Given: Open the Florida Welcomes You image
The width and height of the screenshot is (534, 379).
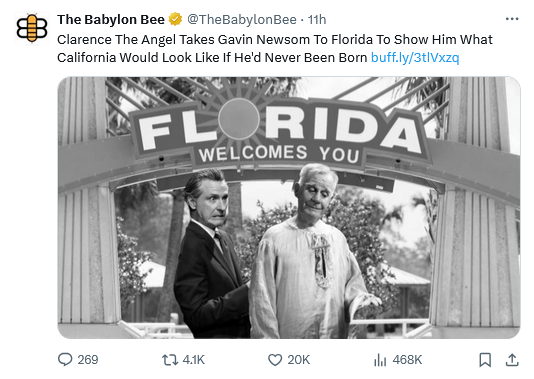Looking at the screenshot, I should pyautogui.click(x=289, y=207).
